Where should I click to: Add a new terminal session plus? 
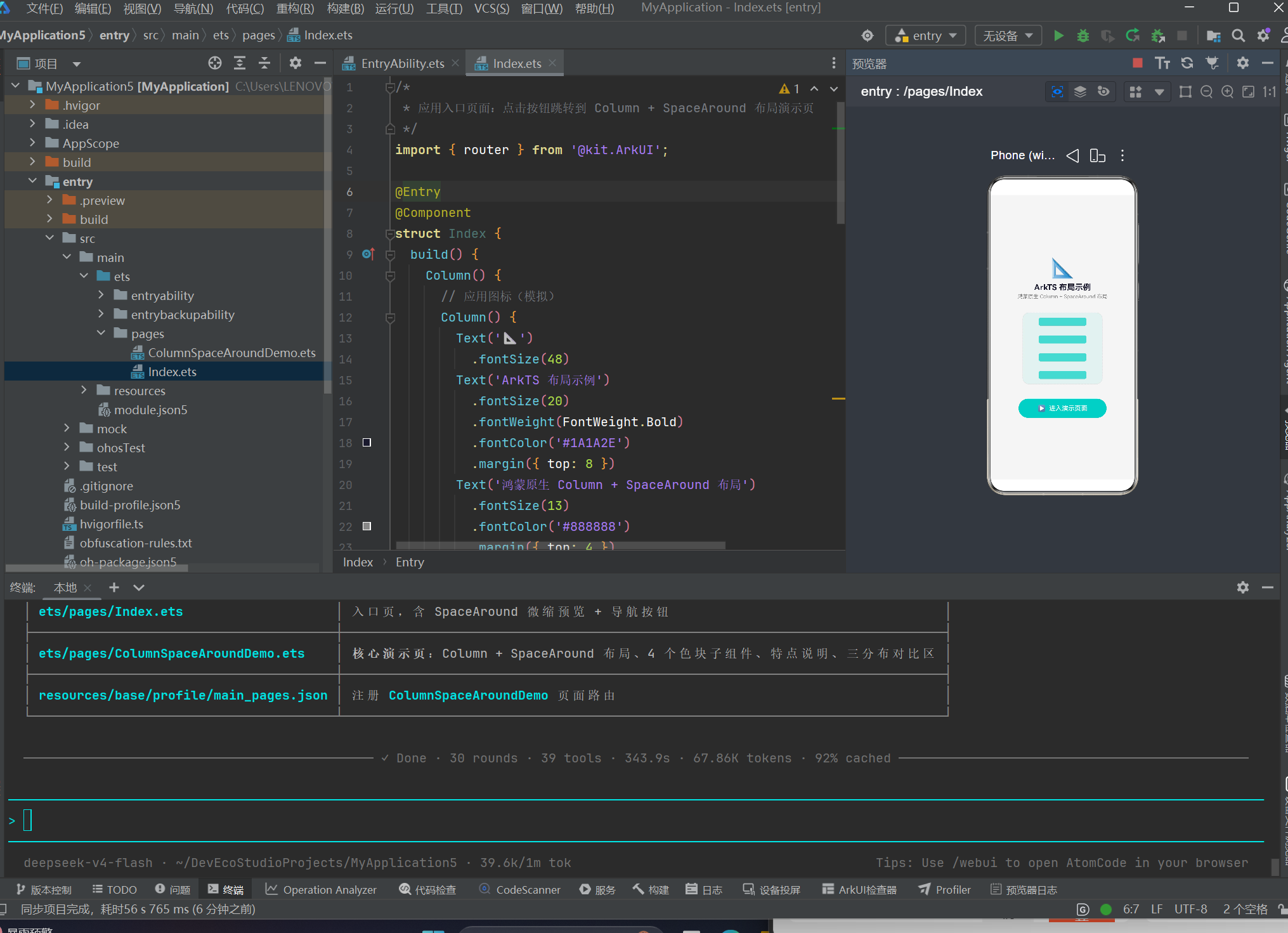tap(114, 587)
